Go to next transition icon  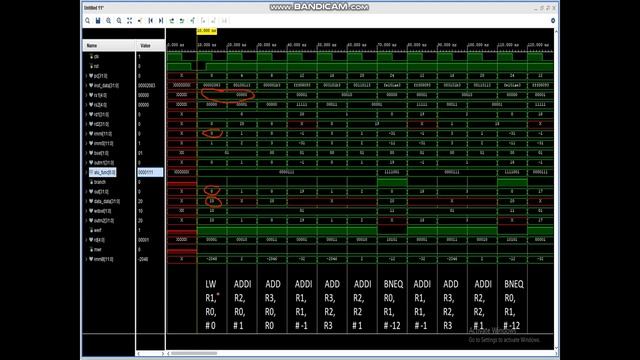pyautogui.click(x=182, y=20)
